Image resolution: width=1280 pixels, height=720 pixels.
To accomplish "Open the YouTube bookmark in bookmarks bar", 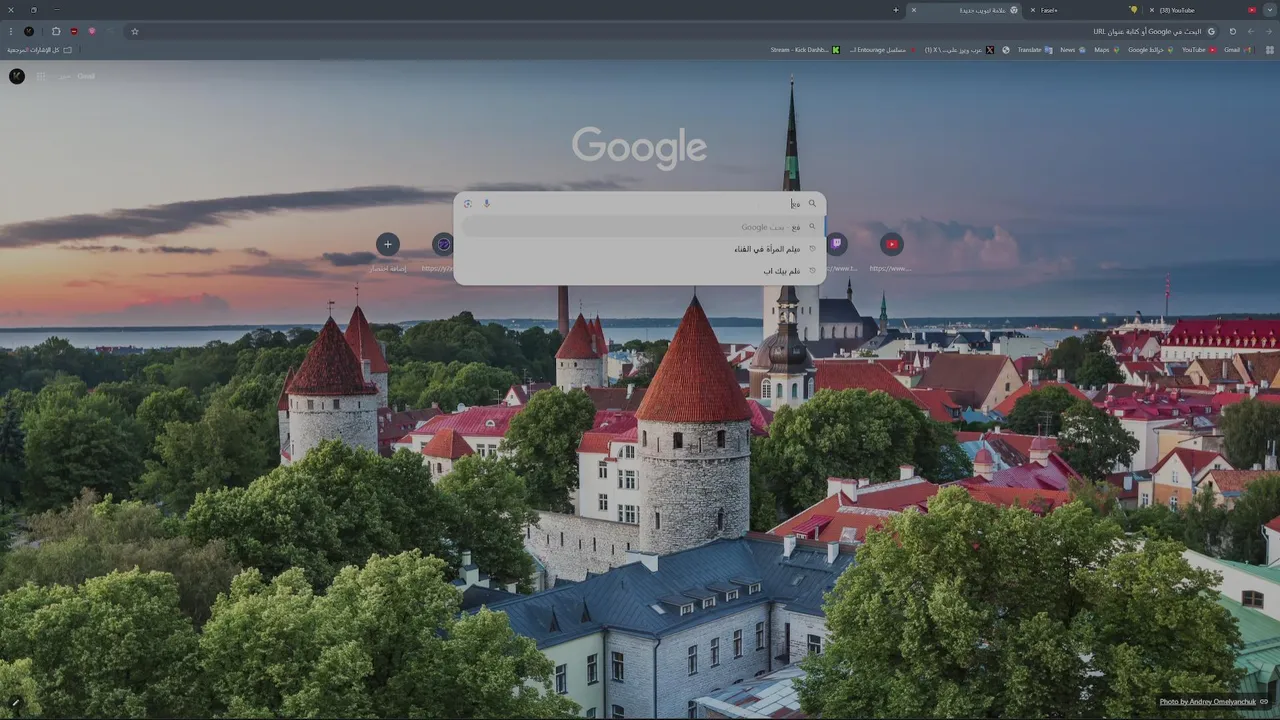I will pos(1199,50).
